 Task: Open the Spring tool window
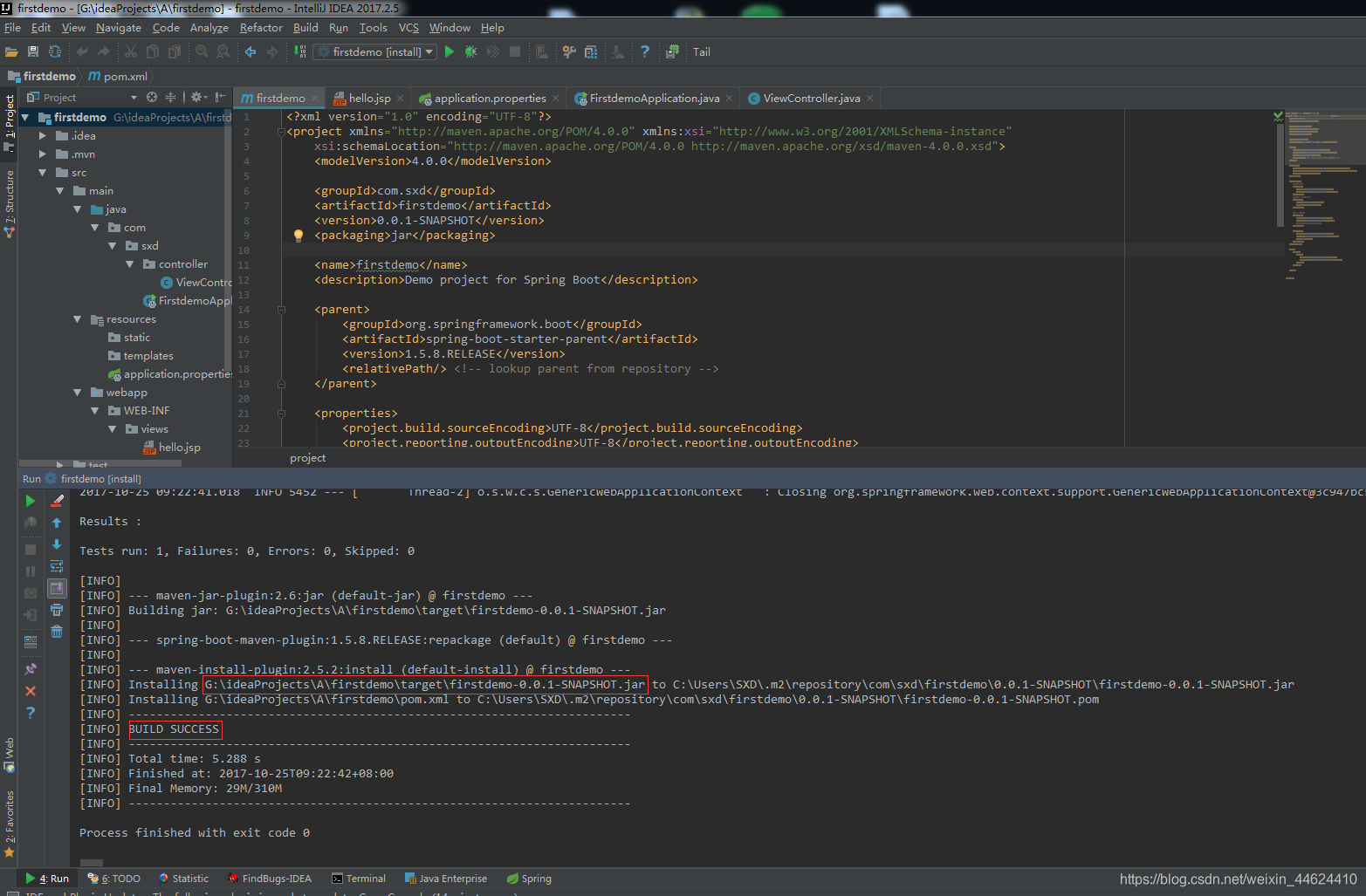click(x=529, y=879)
